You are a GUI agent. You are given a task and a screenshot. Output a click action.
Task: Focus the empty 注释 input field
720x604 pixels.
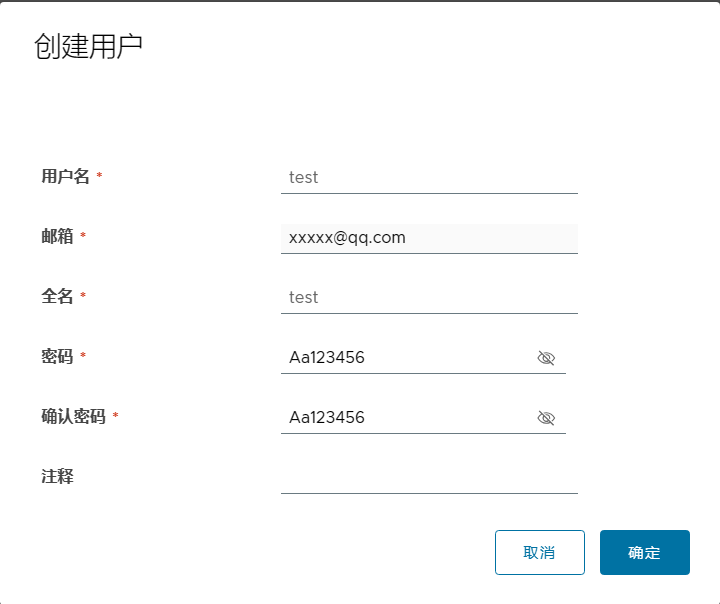click(429, 479)
